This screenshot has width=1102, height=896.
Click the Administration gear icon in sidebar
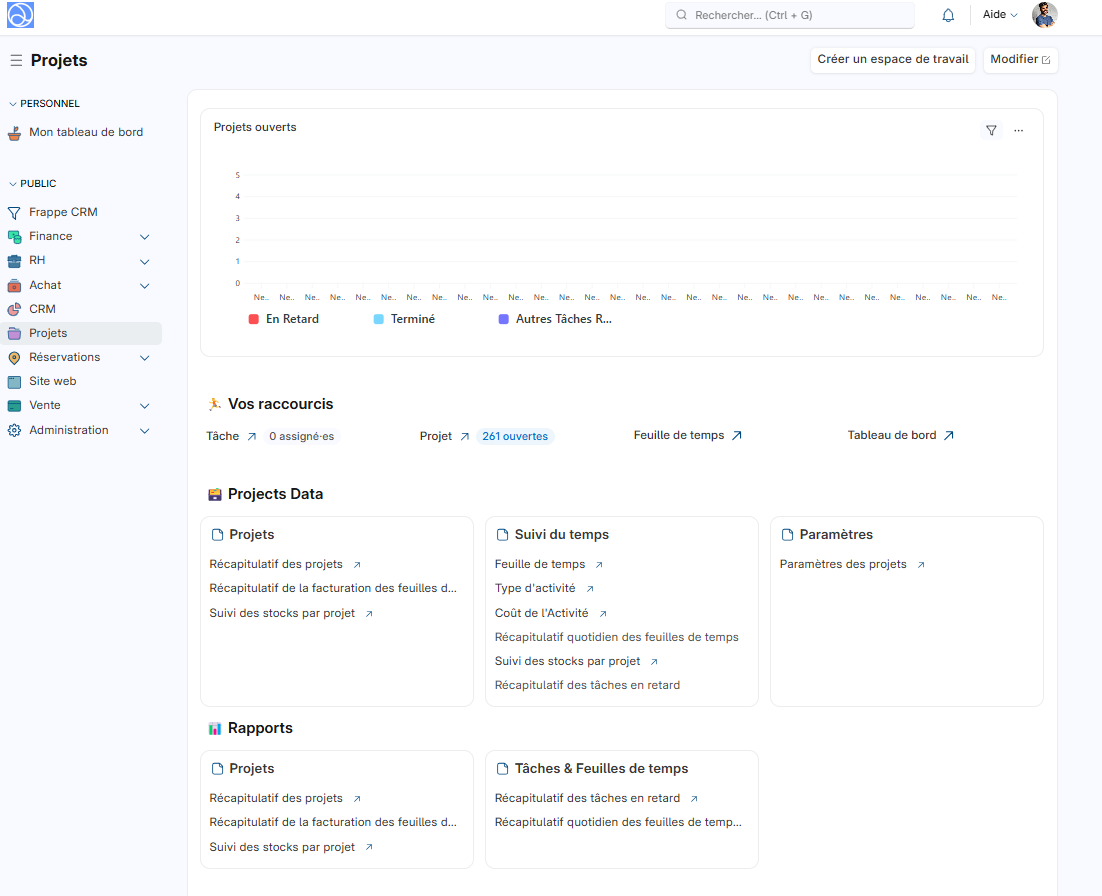click(x=14, y=430)
